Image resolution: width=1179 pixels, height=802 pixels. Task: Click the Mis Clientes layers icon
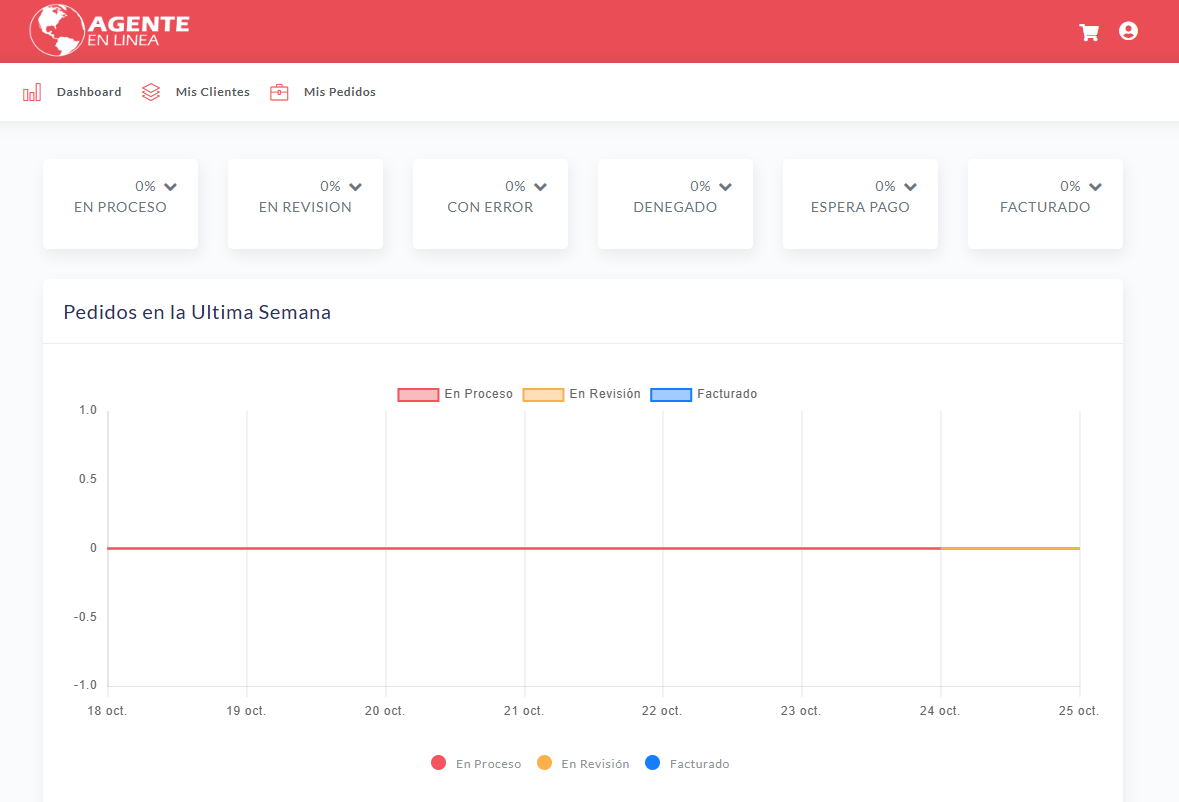(x=151, y=92)
